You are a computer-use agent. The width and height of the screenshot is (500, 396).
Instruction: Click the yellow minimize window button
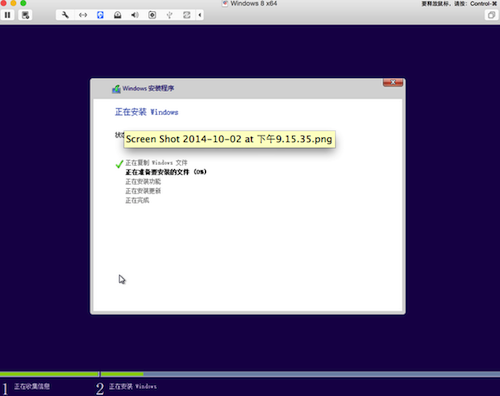13,3
